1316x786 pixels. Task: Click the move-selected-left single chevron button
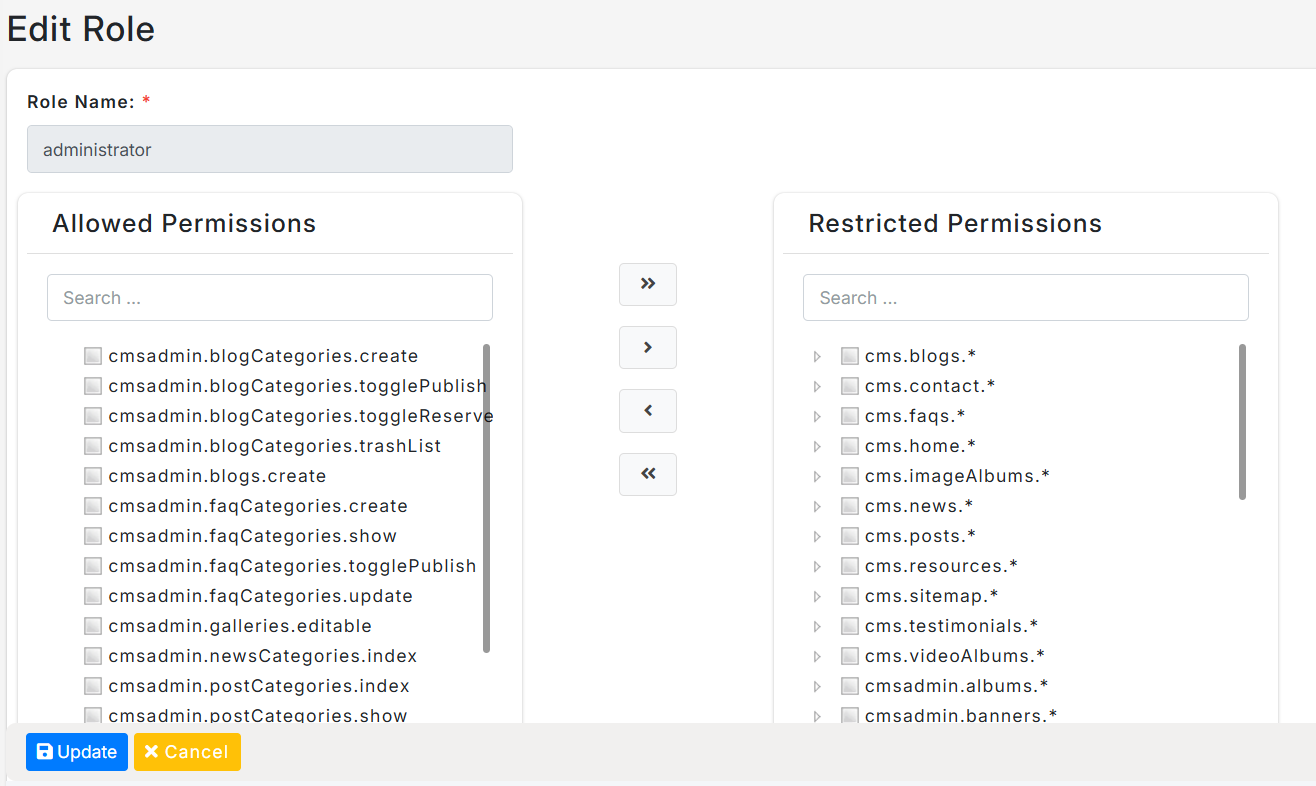[x=648, y=411]
